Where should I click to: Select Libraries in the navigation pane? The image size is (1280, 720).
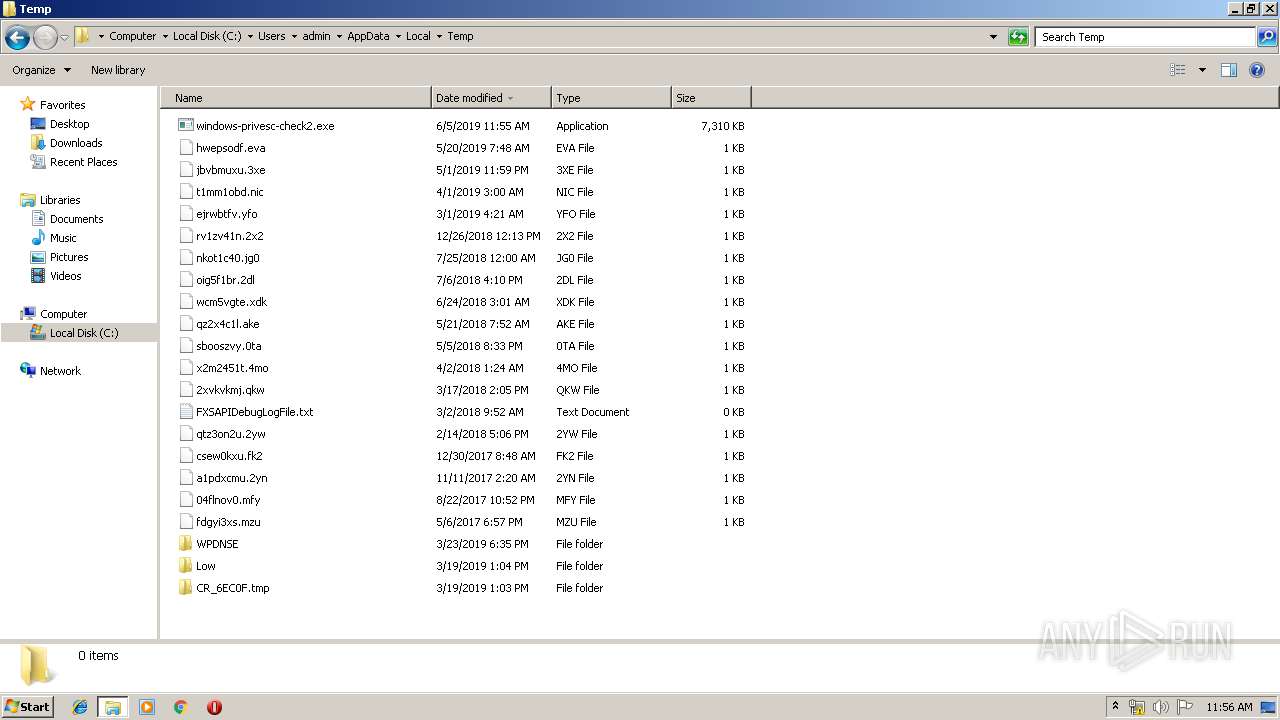(60, 200)
